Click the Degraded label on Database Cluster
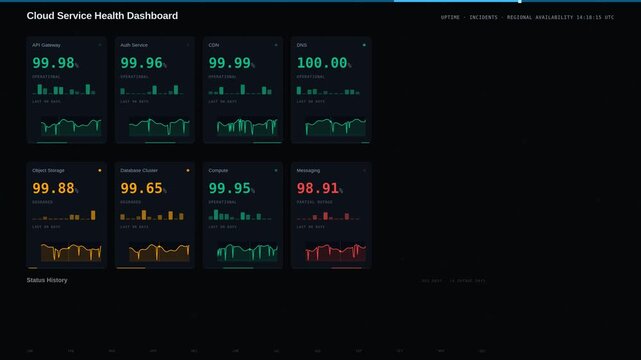The width and height of the screenshot is (641, 360). [130, 202]
